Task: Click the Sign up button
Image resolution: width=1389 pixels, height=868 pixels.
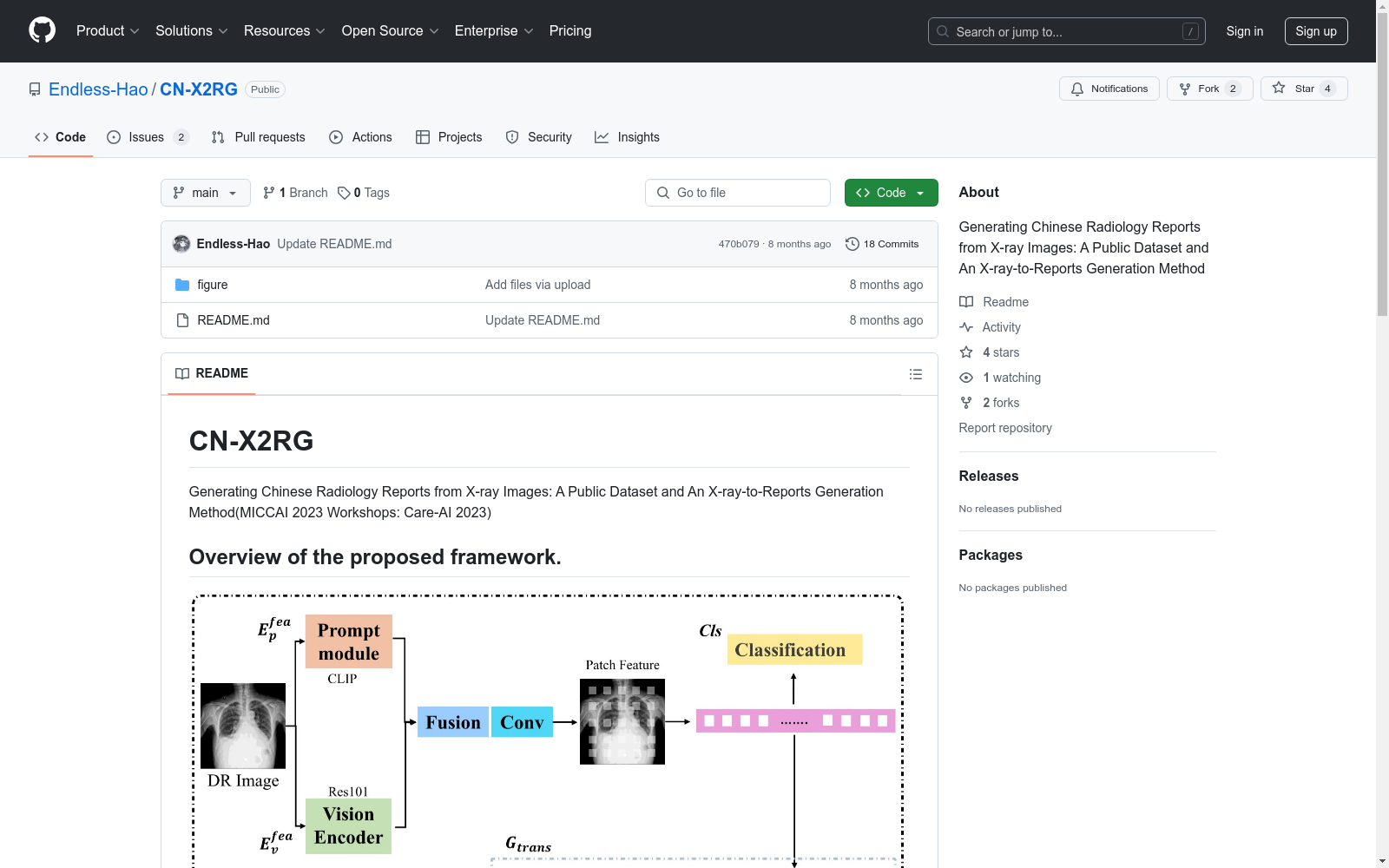Action: click(x=1315, y=31)
